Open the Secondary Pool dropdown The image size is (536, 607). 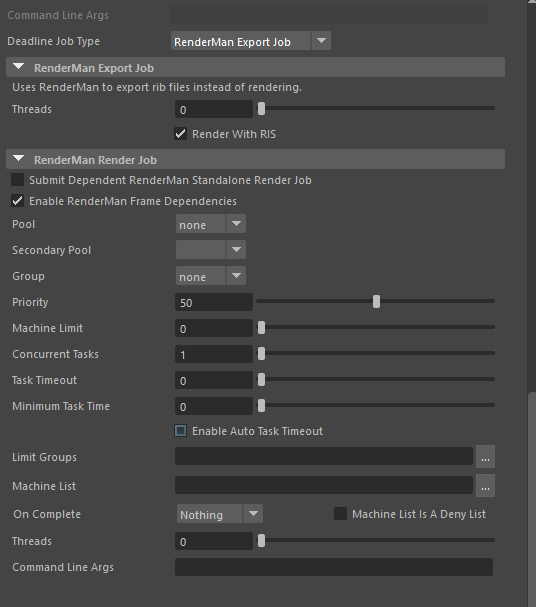(x=211, y=250)
